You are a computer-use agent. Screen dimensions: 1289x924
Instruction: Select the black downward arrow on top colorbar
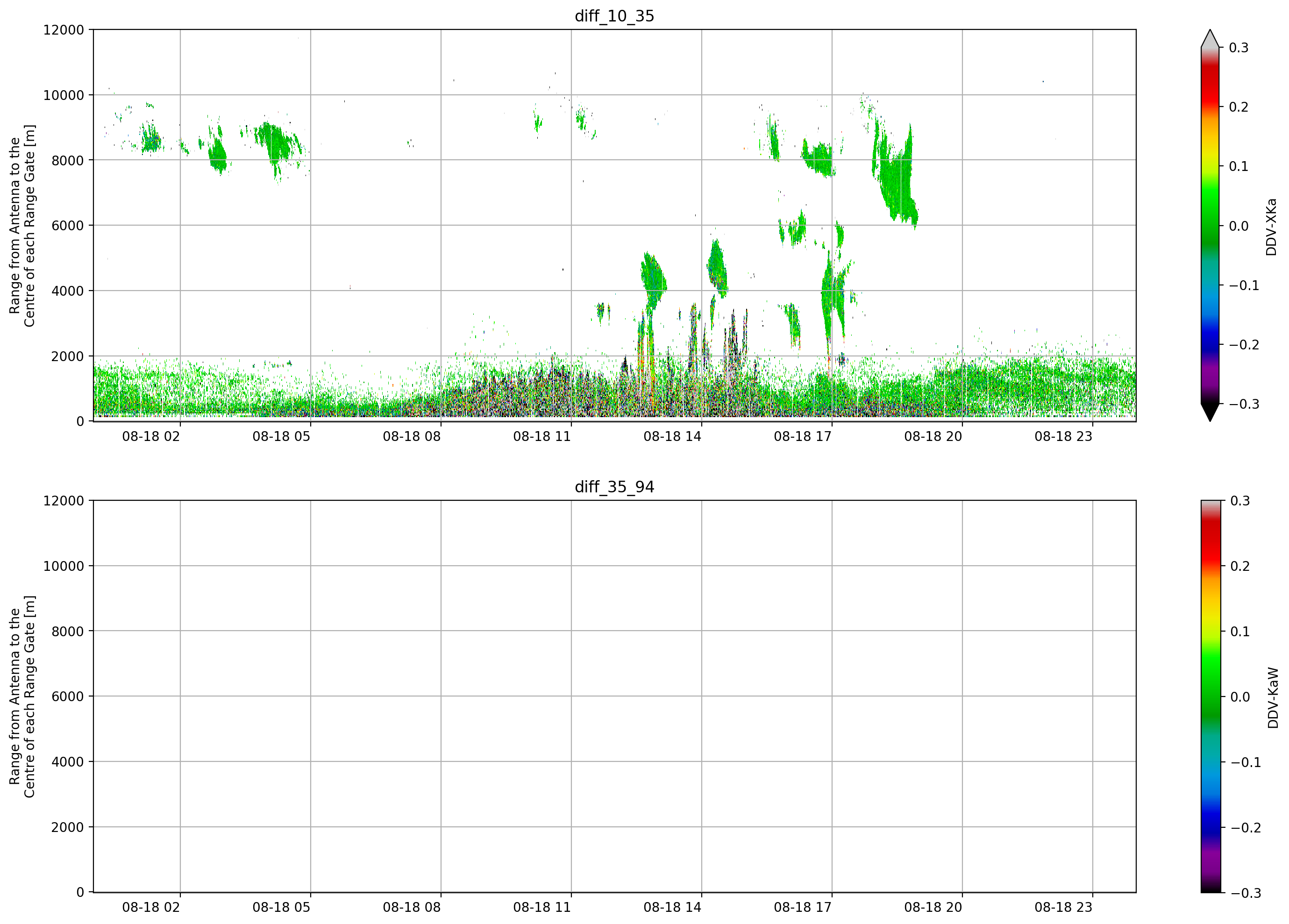coord(1210,412)
